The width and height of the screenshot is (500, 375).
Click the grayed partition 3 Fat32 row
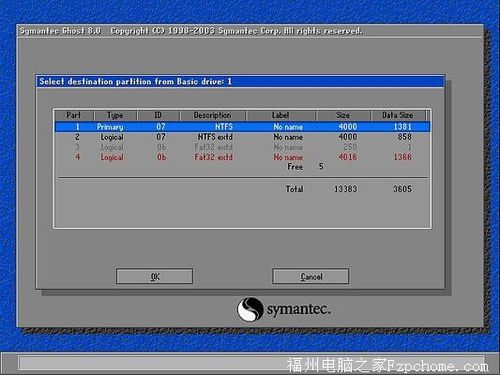point(242,147)
